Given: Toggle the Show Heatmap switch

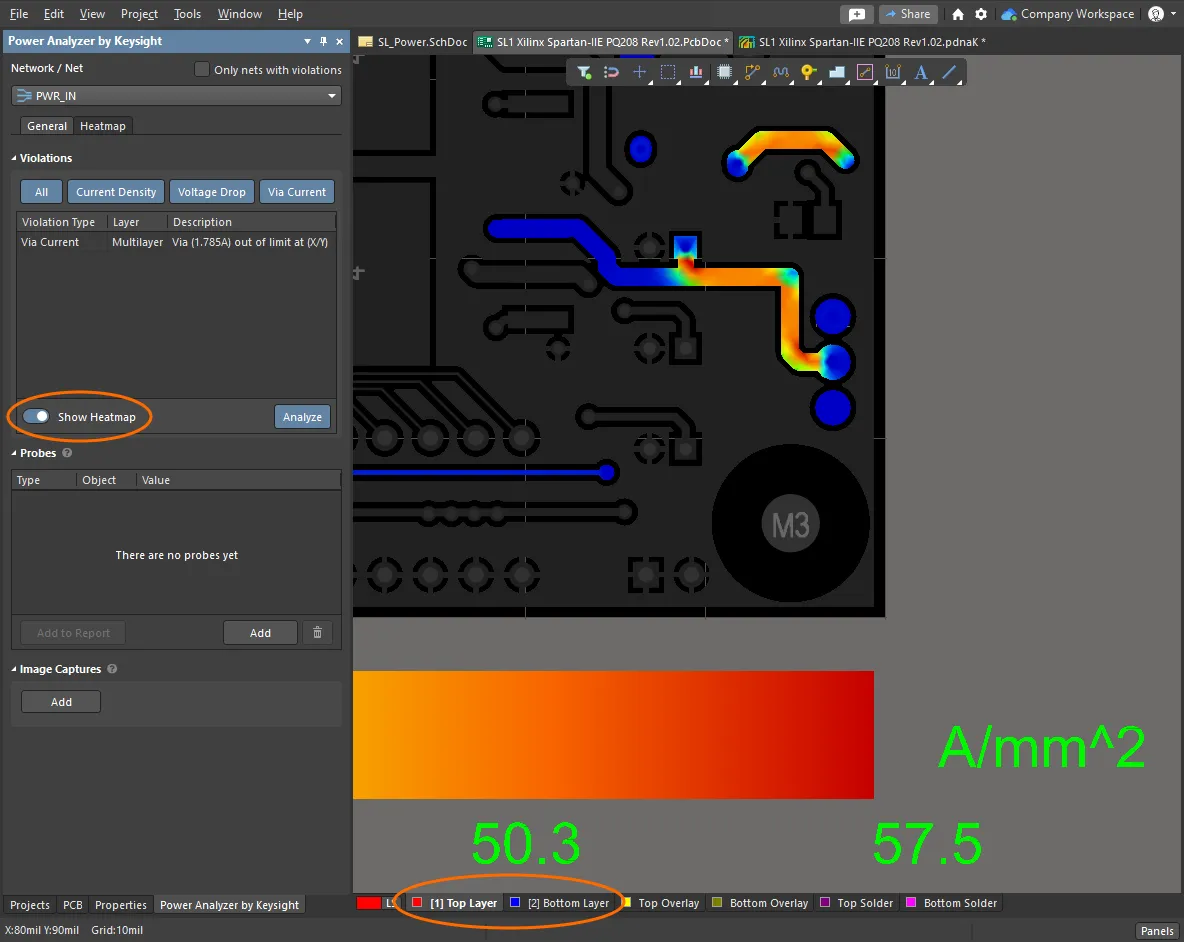Looking at the screenshot, I should (37, 416).
